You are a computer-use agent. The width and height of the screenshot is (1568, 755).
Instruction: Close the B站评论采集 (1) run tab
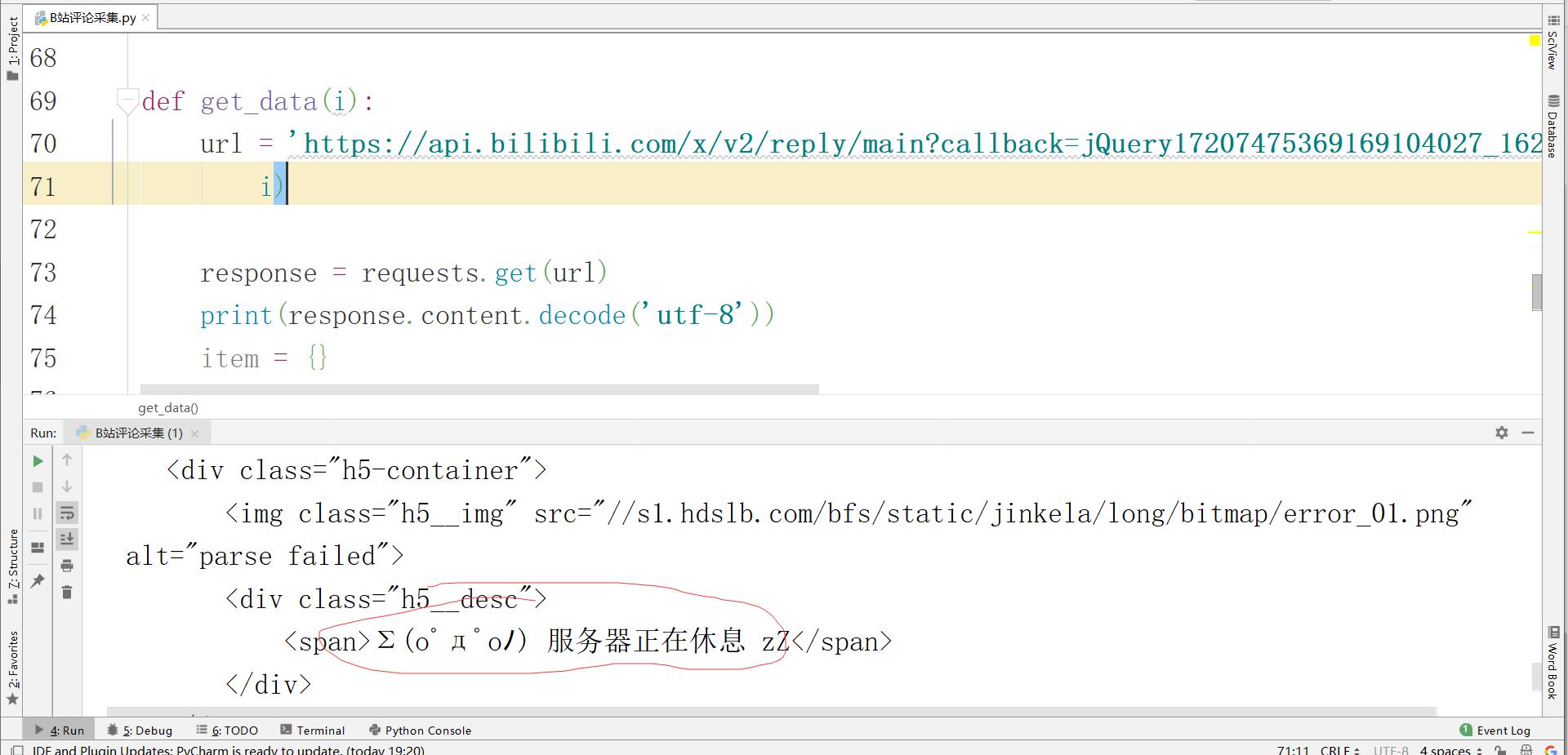click(x=194, y=433)
